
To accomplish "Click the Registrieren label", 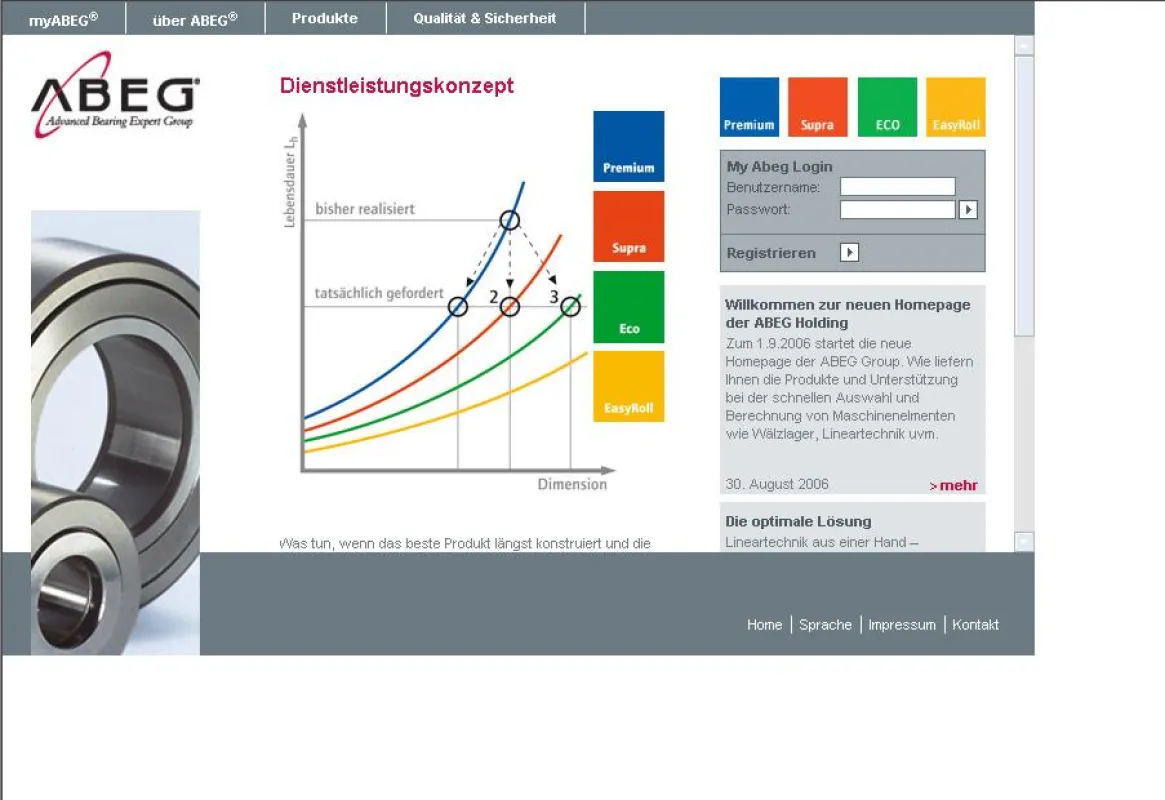I will coord(770,253).
